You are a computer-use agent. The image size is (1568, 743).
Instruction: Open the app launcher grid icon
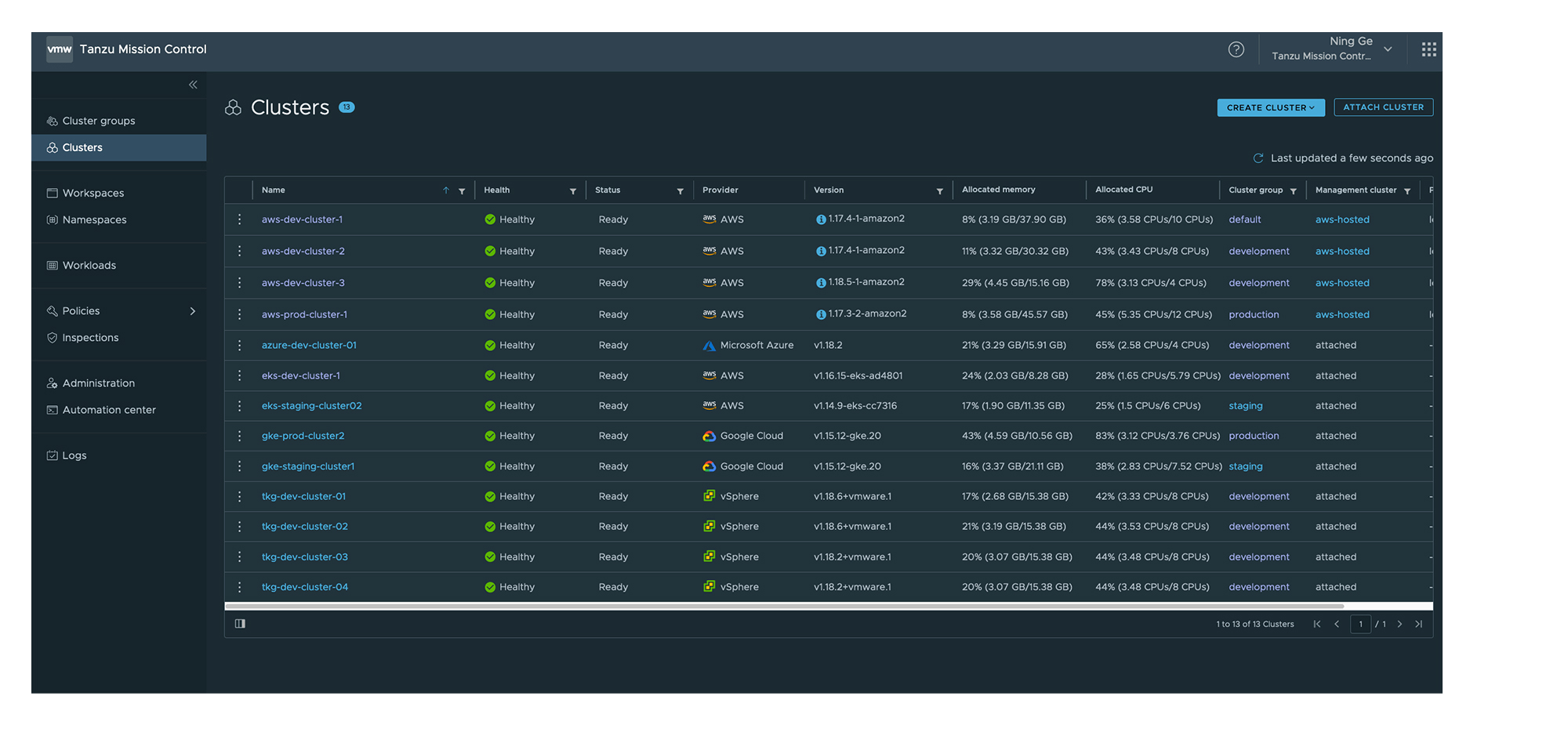tap(1428, 49)
